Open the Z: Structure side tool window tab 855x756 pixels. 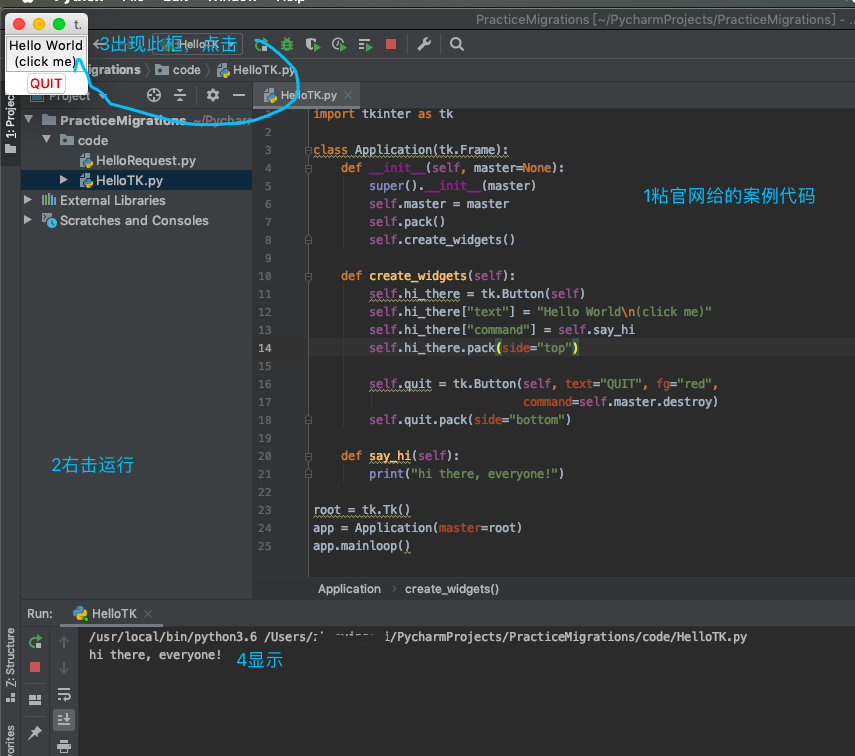[10, 665]
